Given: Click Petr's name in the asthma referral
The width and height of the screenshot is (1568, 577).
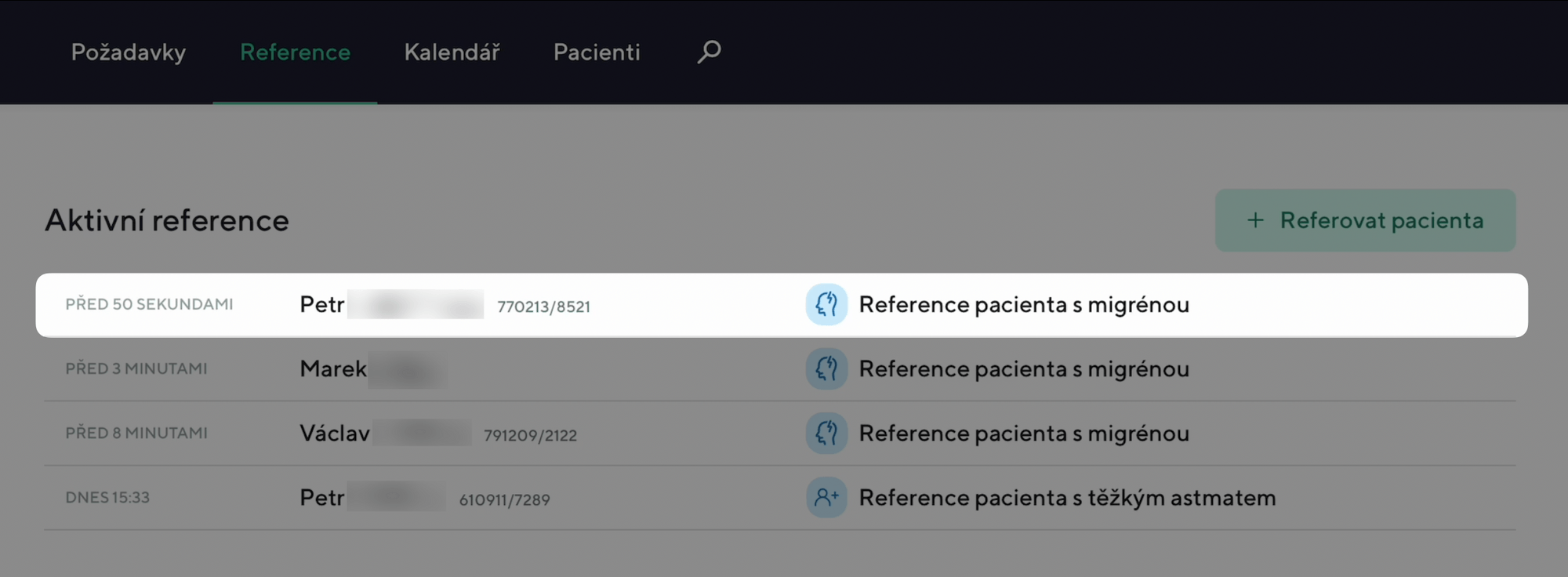Looking at the screenshot, I should pyautogui.click(x=322, y=497).
